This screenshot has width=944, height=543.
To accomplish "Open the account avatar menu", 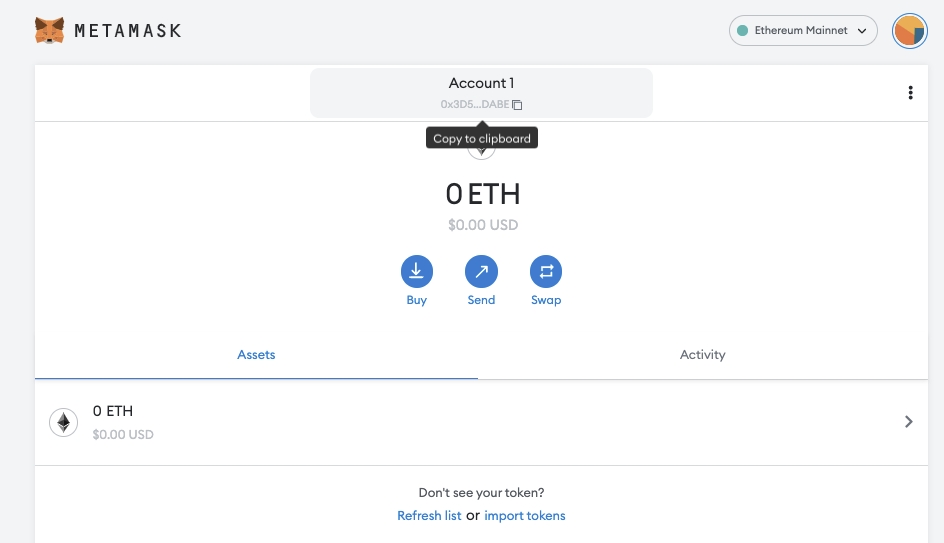I will tap(910, 31).
